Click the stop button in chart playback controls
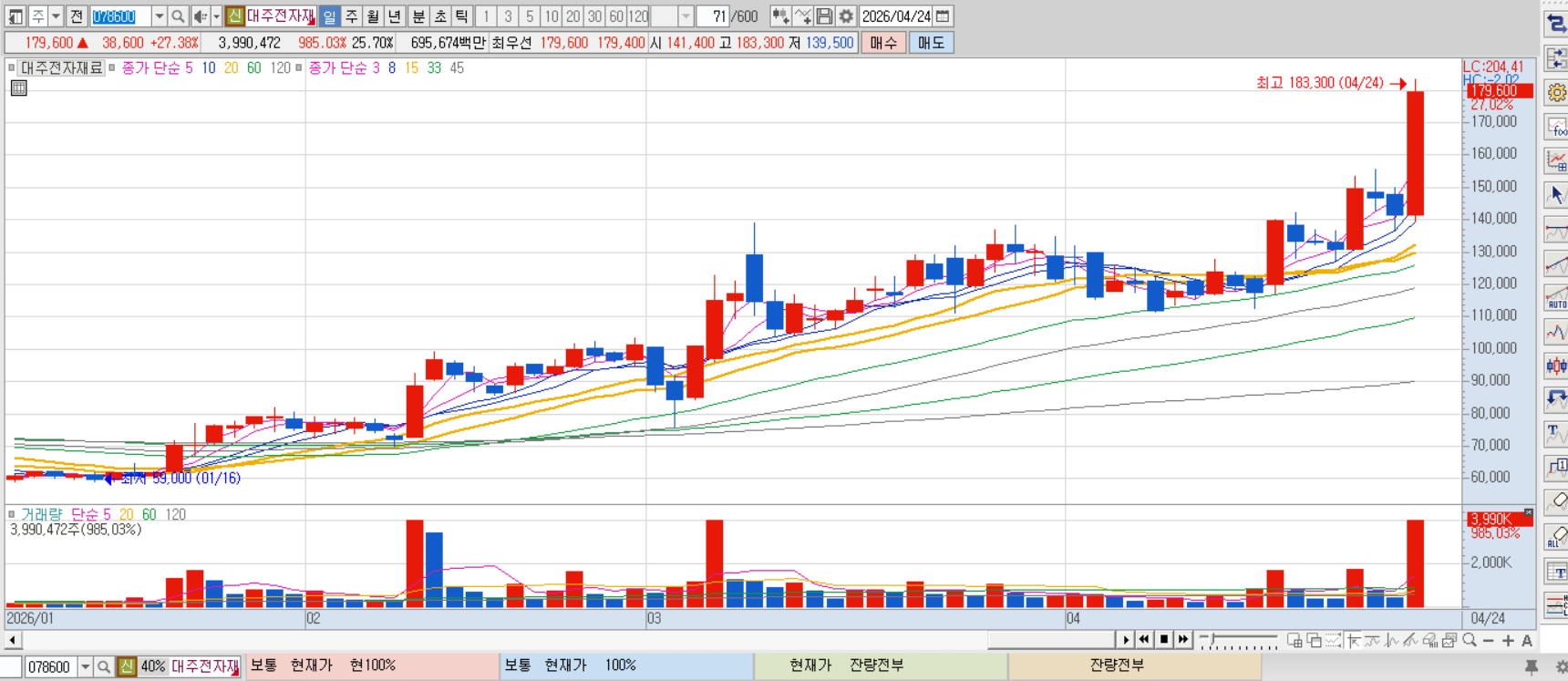The width and height of the screenshot is (1568, 681). click(x=1164, y=640)
